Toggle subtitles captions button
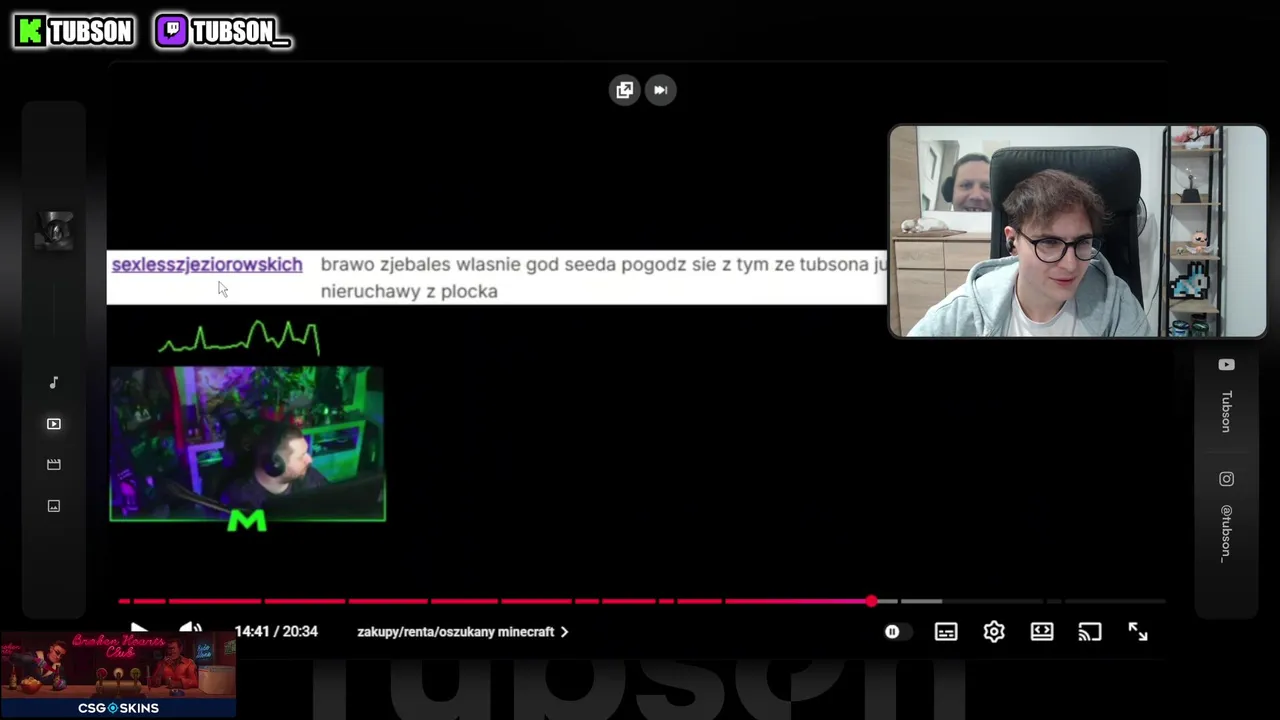1280x720 pixels. point(946,632)
